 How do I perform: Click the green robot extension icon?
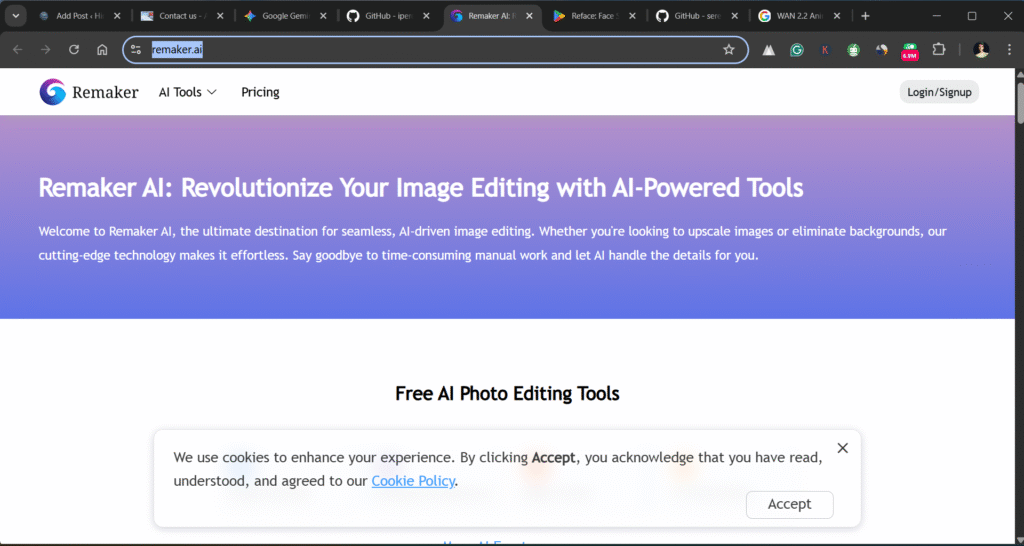coord(853,49)
